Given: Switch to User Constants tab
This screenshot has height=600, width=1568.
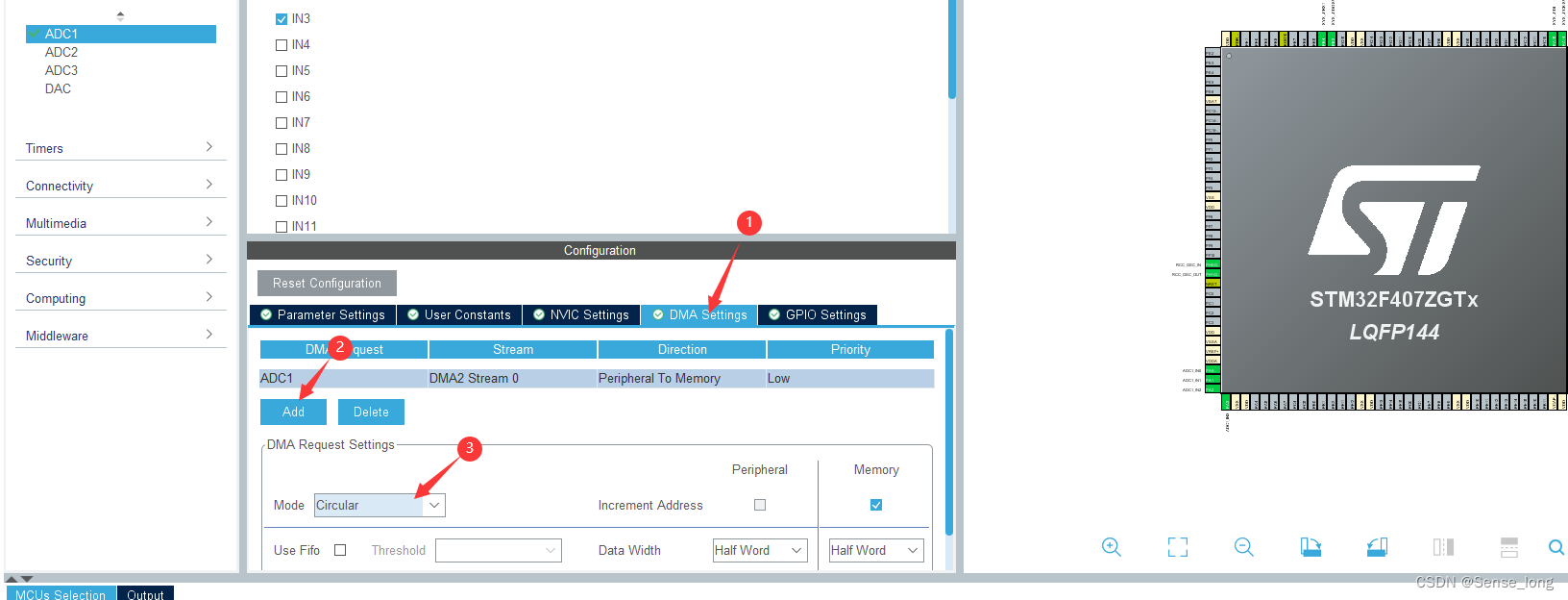Looking at the screenshot, I should (x=459, y=314).
